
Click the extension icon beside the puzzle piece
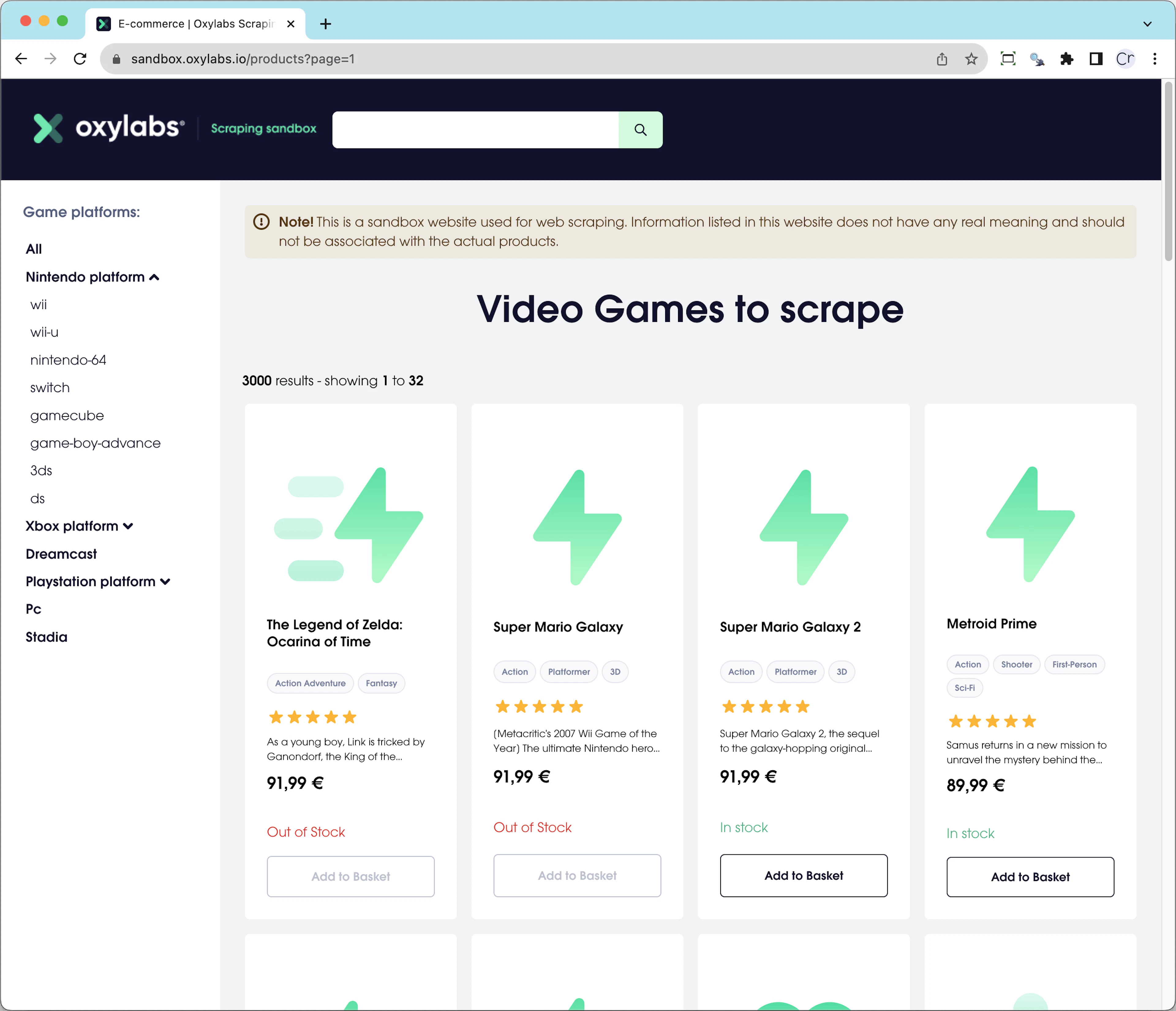click(1038, 59)
